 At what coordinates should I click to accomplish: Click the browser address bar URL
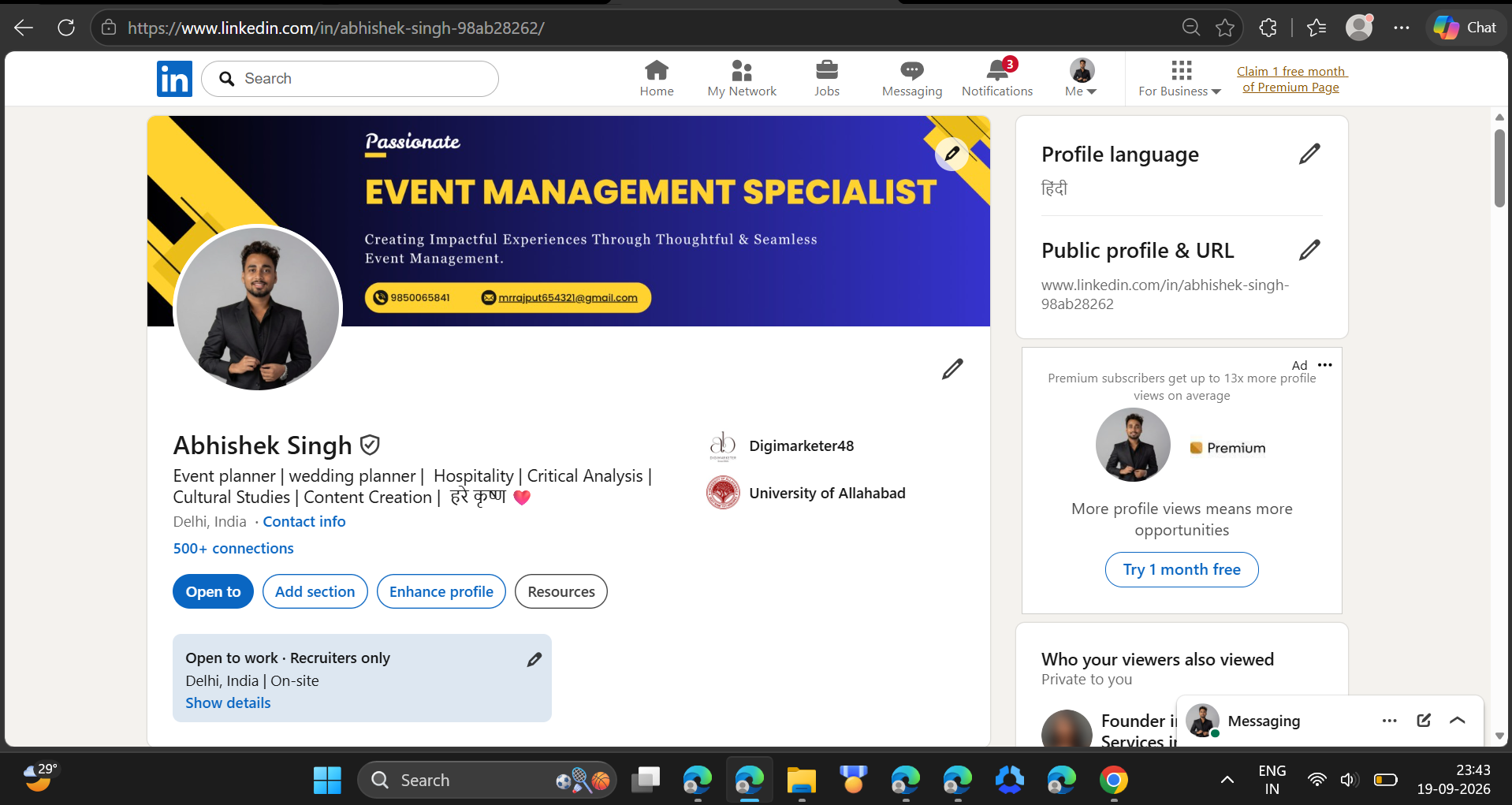(336, 28)
